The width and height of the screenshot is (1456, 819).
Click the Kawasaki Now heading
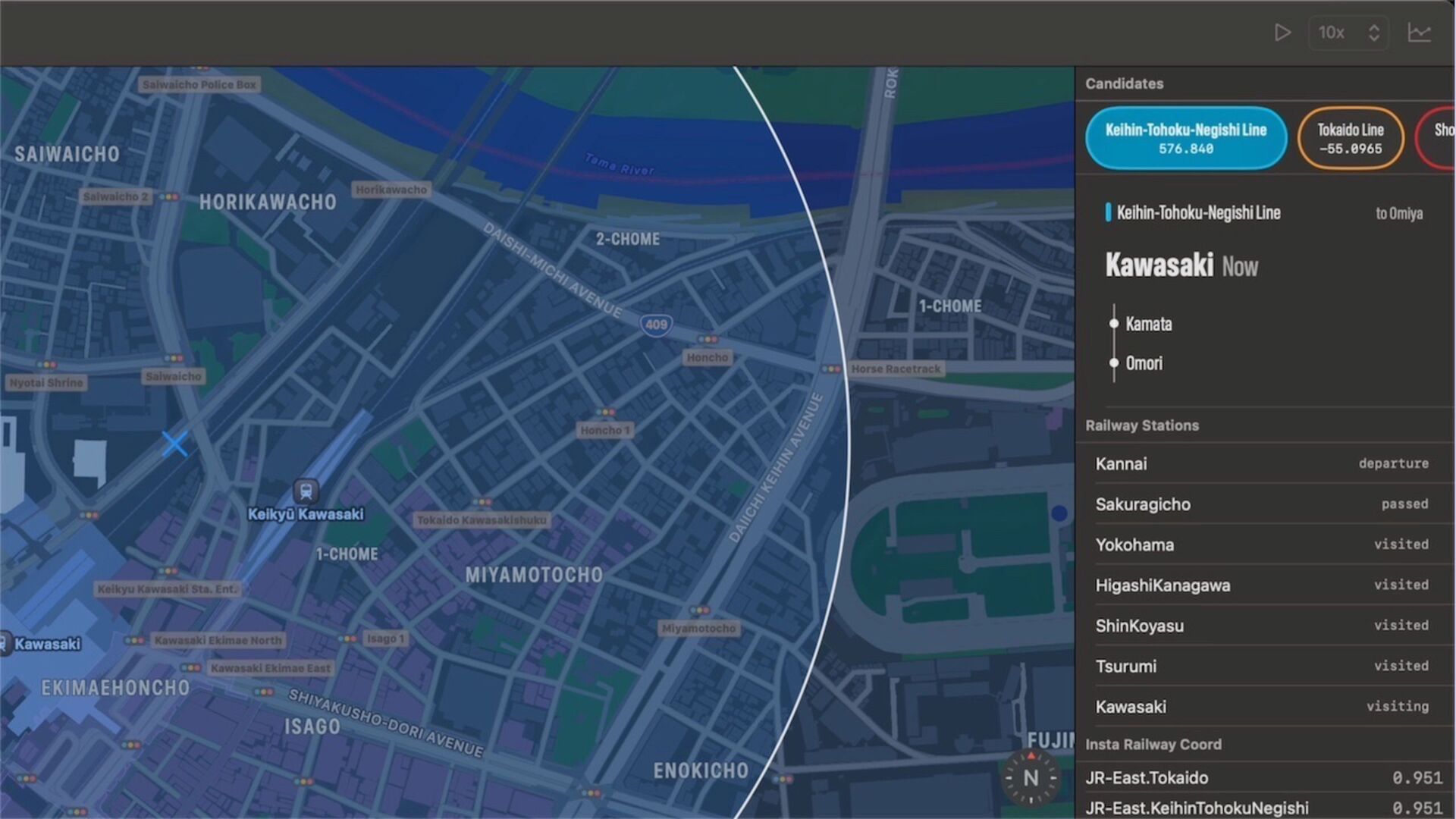point(1181,265)
